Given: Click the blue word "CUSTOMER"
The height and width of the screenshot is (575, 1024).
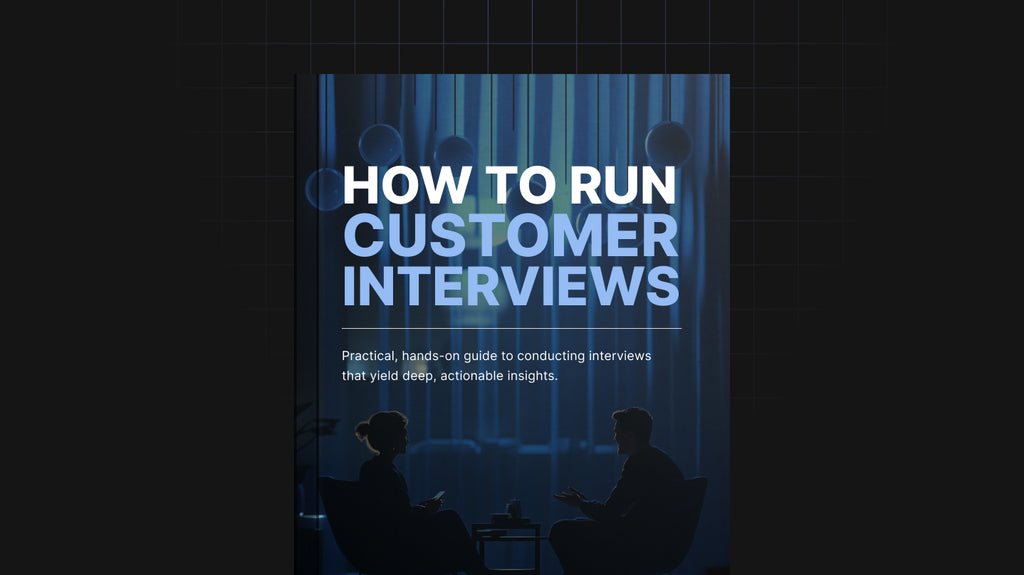Looking at the screenshot, I should click(510, 237).
